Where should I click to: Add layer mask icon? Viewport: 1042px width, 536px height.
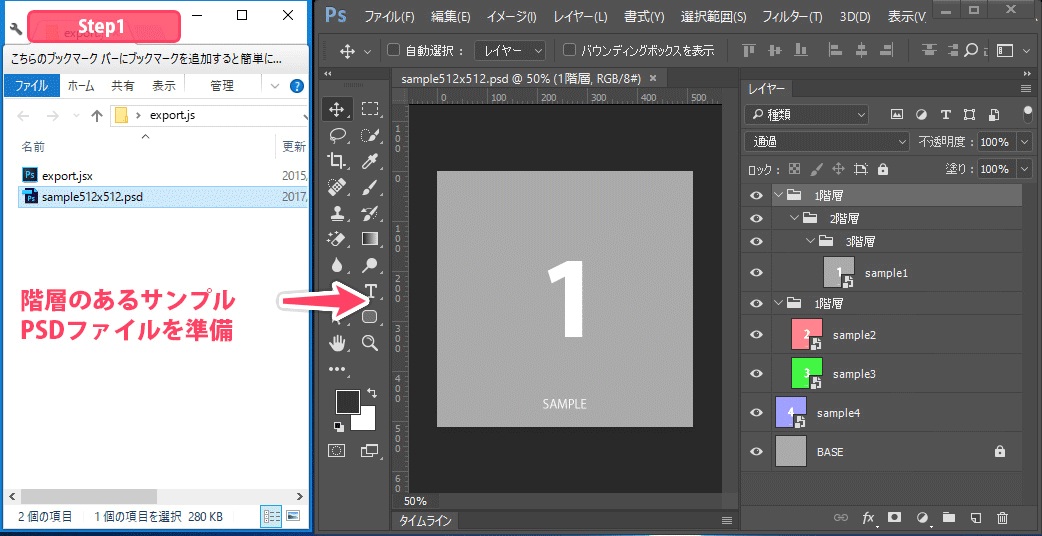tap(894, 517)
